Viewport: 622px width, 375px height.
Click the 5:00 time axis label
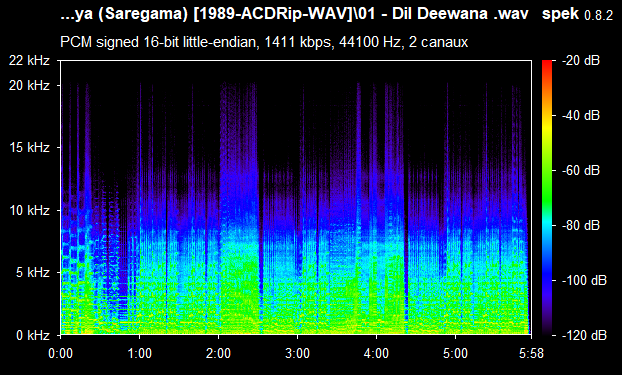click(x=455, y=353)
